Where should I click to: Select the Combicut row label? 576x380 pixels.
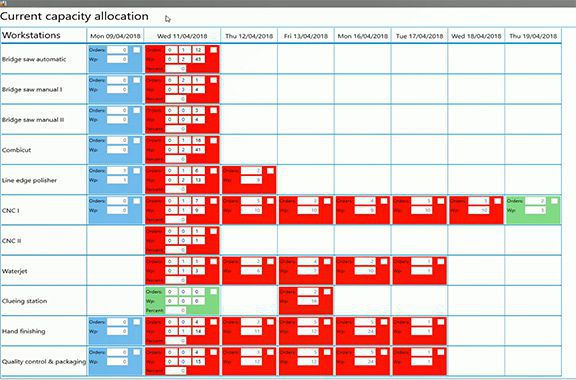[16, 150]
